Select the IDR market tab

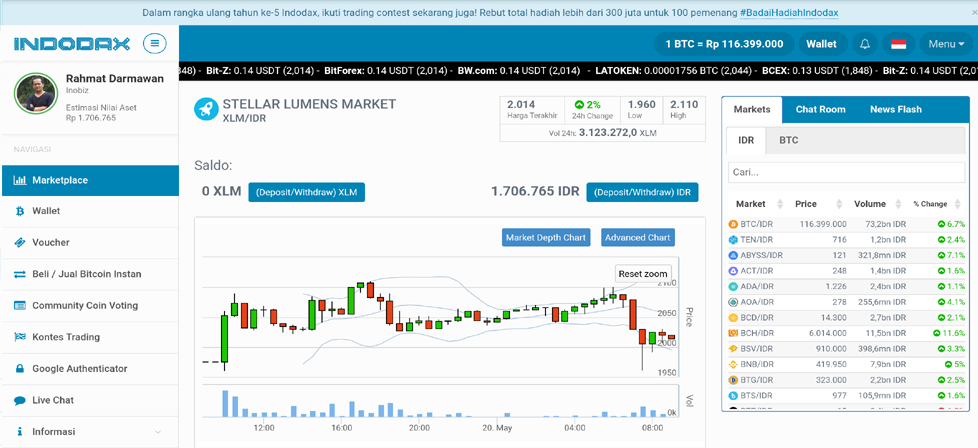(746, 140)
